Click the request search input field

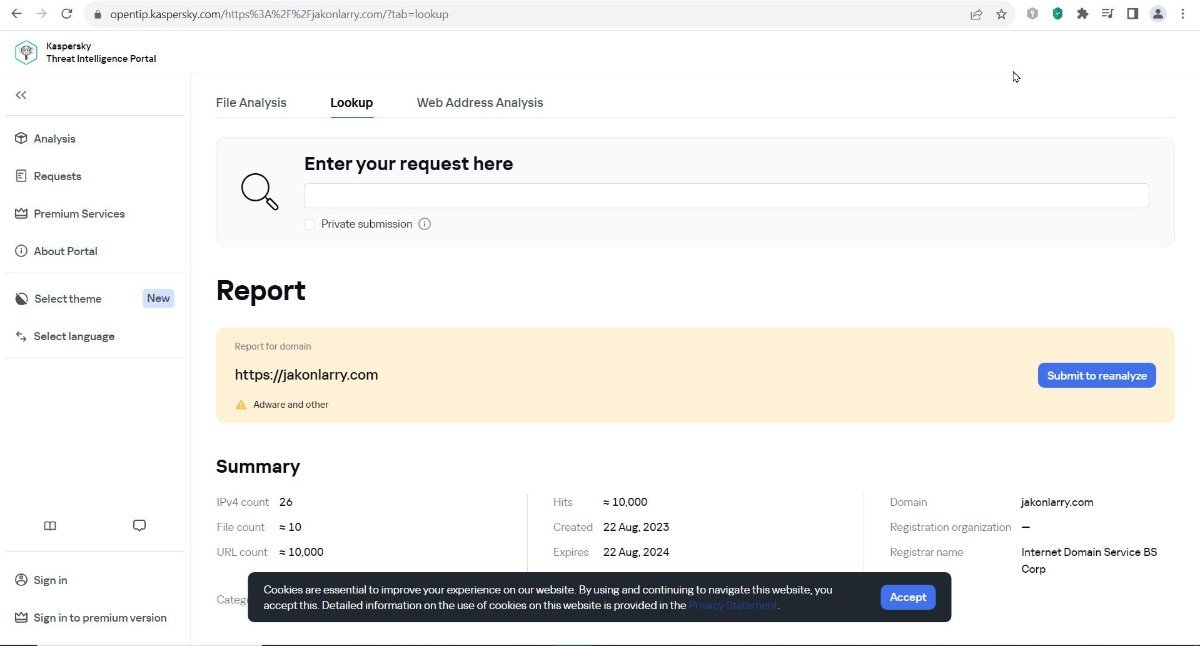726,196
